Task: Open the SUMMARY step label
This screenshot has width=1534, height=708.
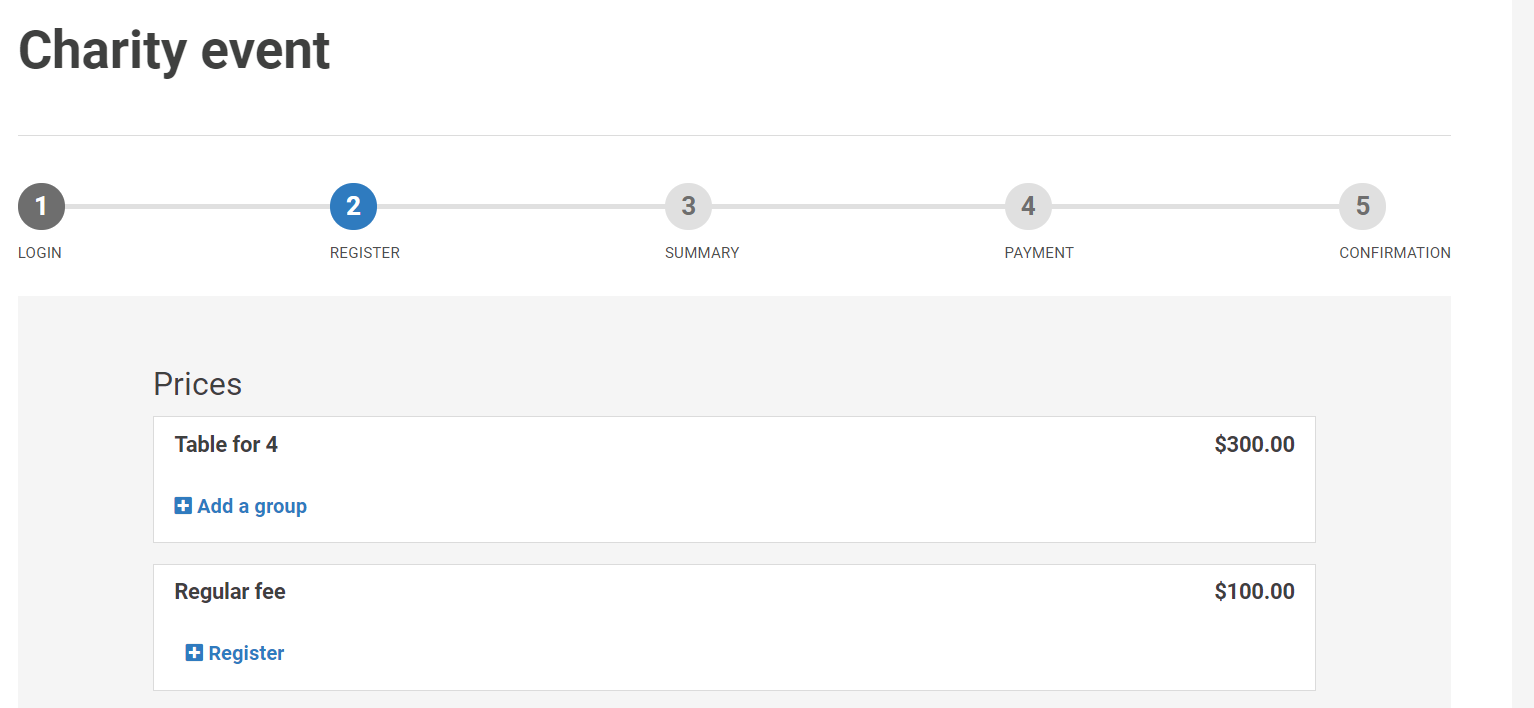Action: pyautogui.click(x=702, y=253)
